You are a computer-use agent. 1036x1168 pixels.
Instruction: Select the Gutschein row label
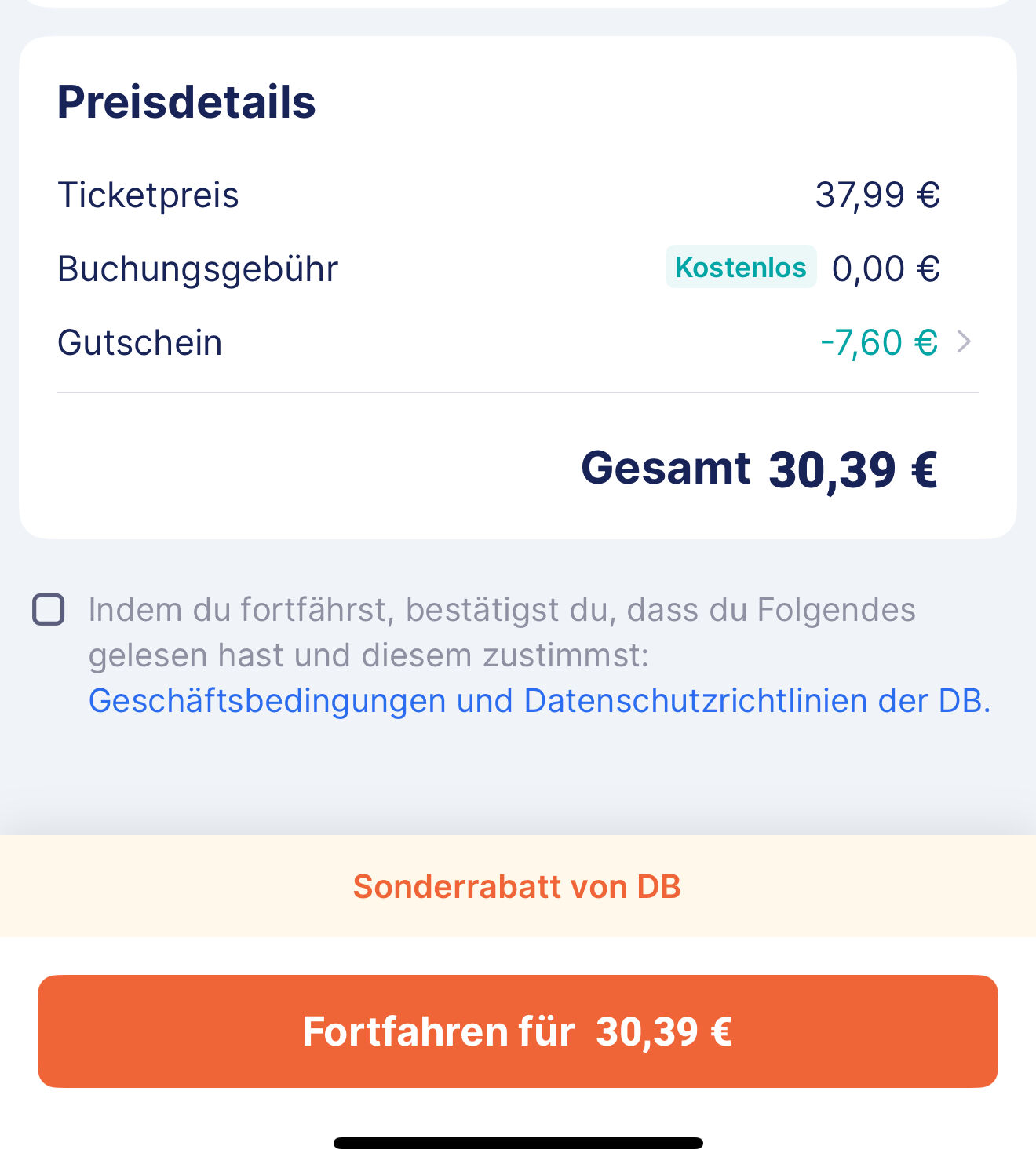140,343
